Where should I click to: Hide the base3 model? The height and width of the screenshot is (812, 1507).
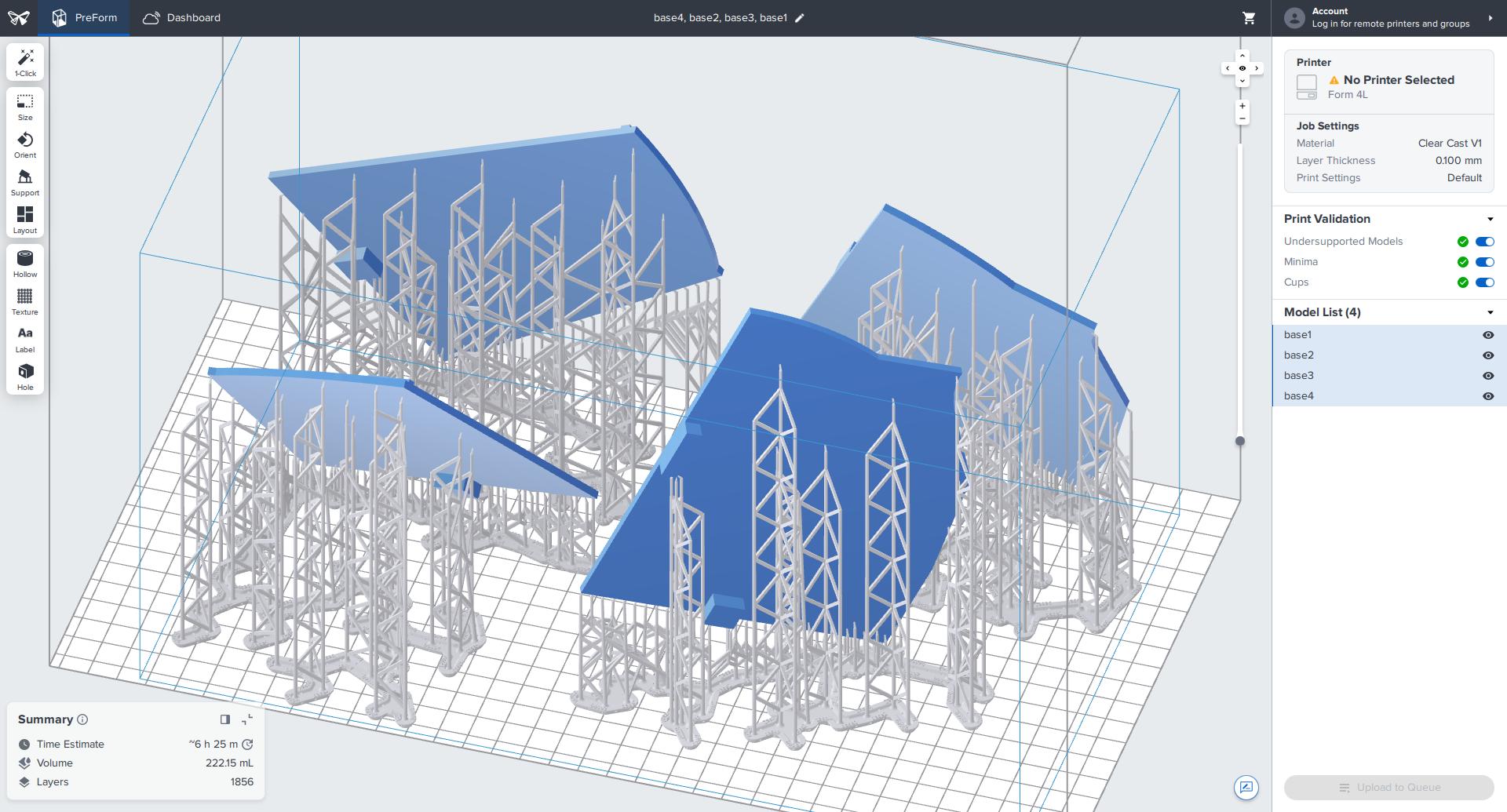click(x=1487, y=376)
